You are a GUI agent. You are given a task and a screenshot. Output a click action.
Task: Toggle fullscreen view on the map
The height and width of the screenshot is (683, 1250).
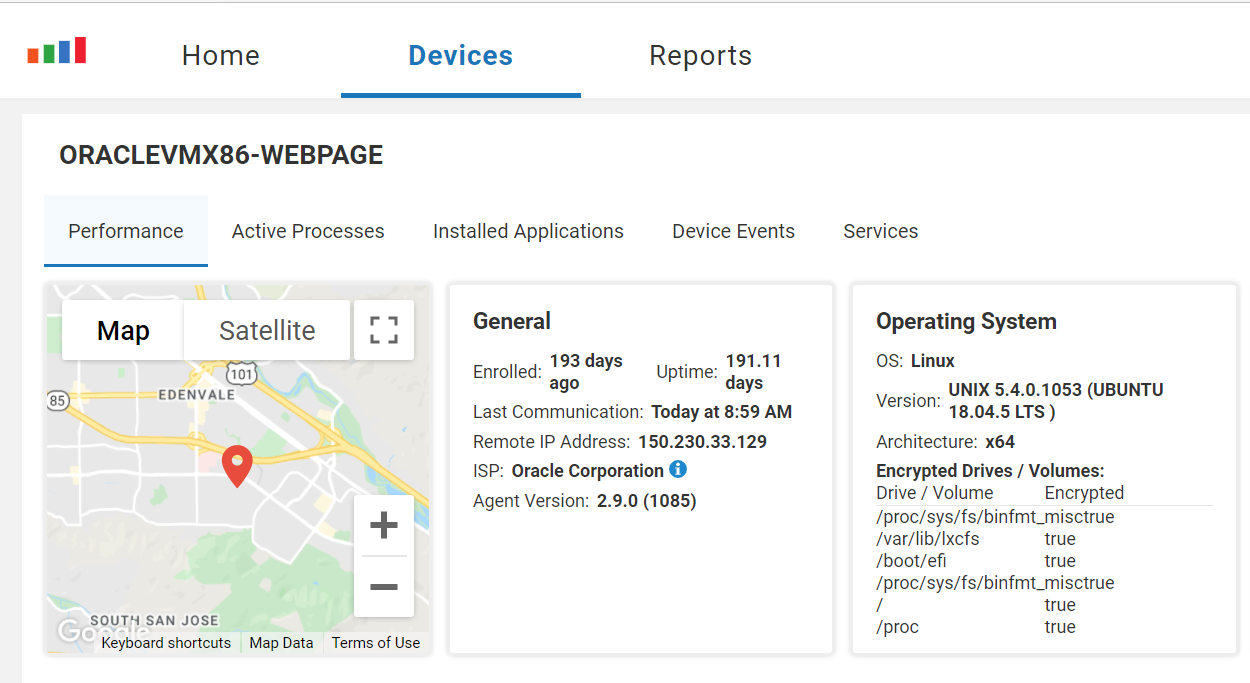click(384, 330)
